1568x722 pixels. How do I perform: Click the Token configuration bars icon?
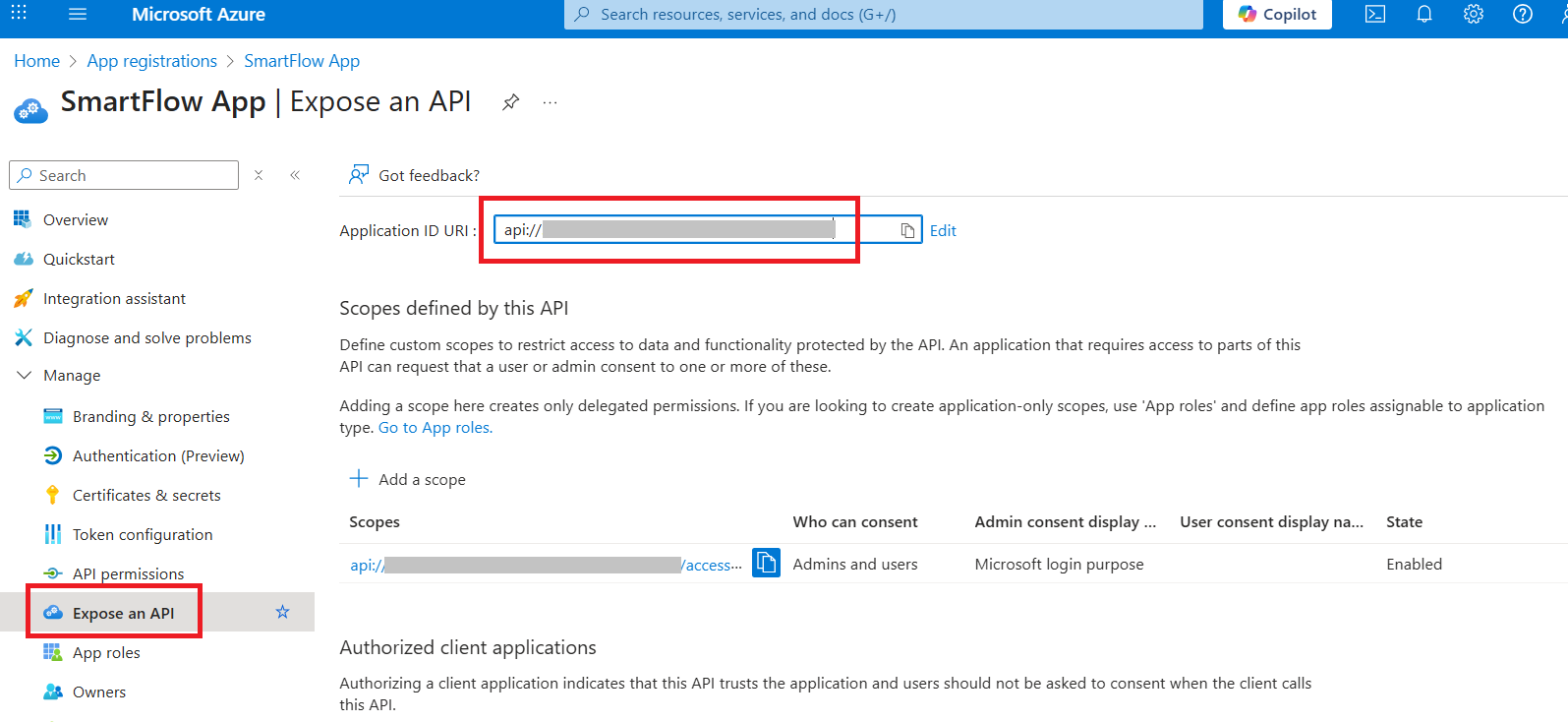click(x=52, y=534)
